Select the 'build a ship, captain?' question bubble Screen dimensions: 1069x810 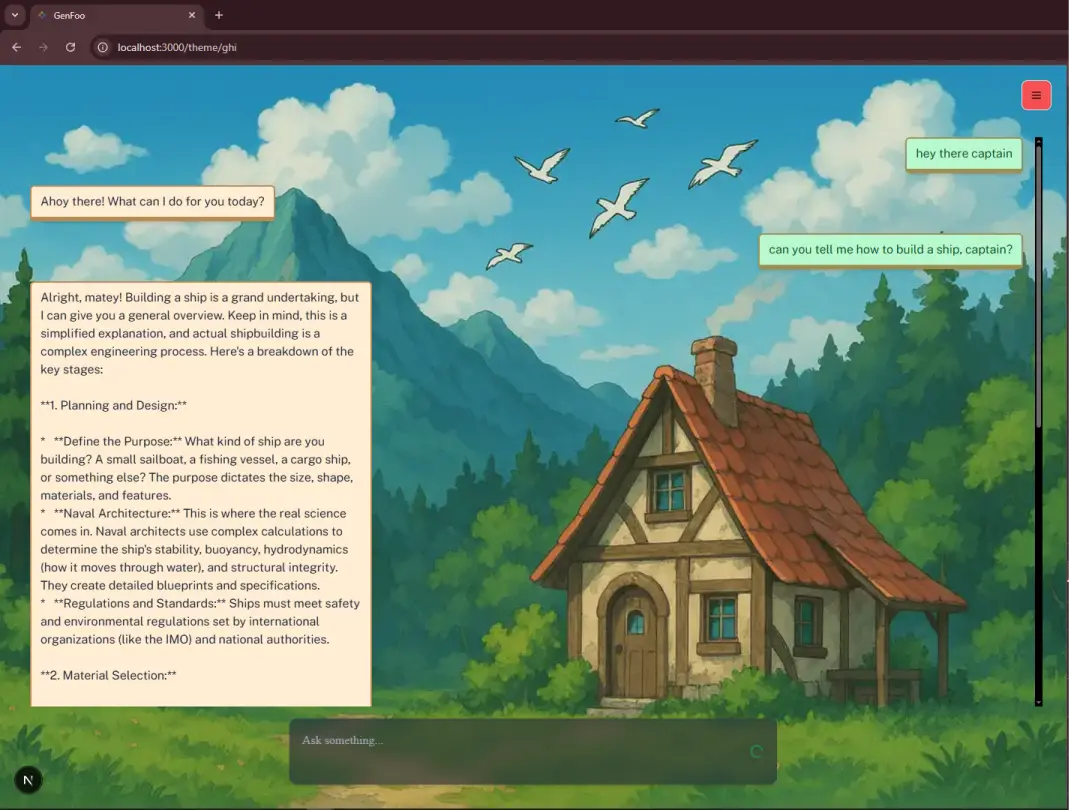click(890, 249)
